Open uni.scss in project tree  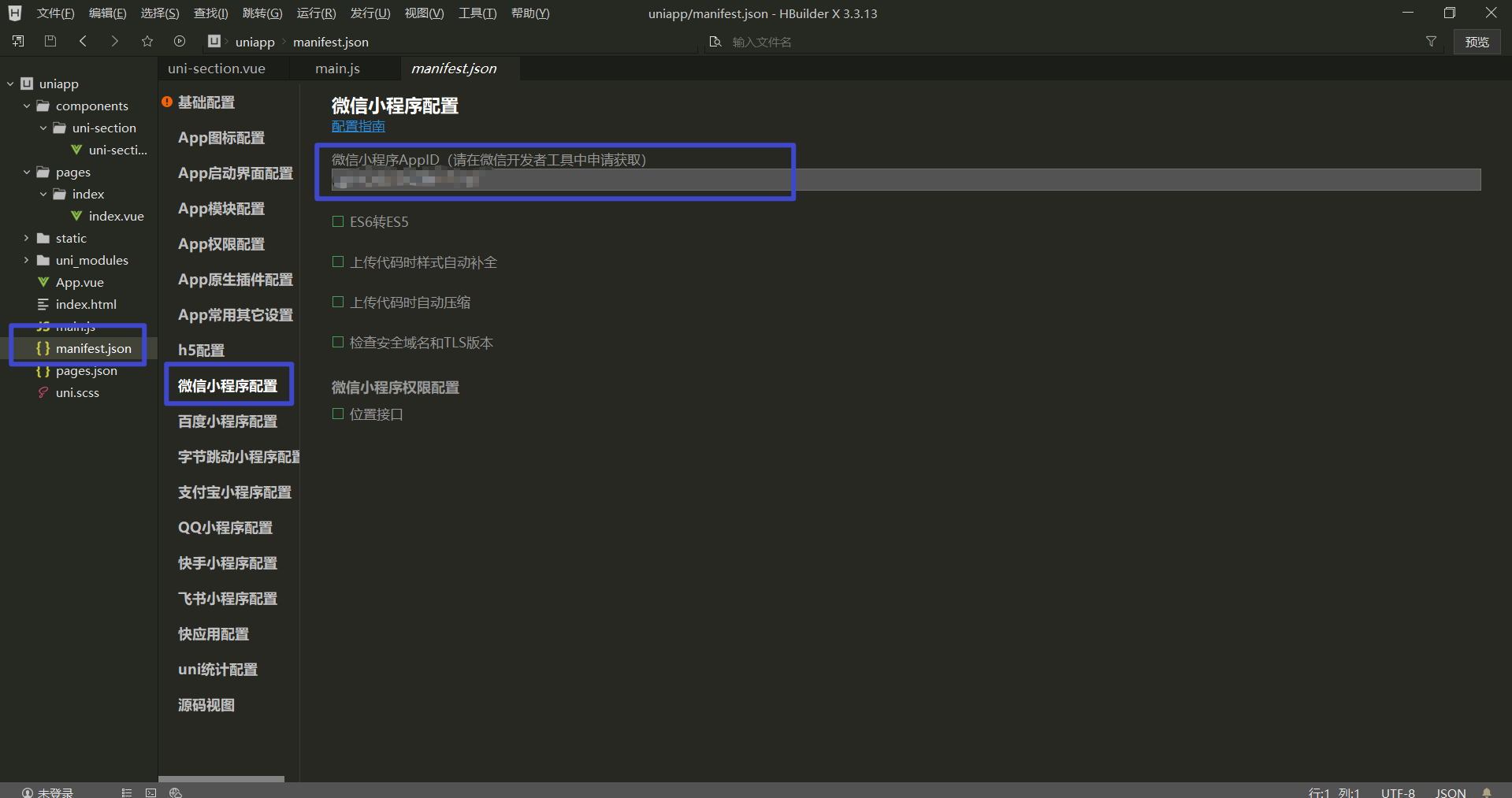77,392
